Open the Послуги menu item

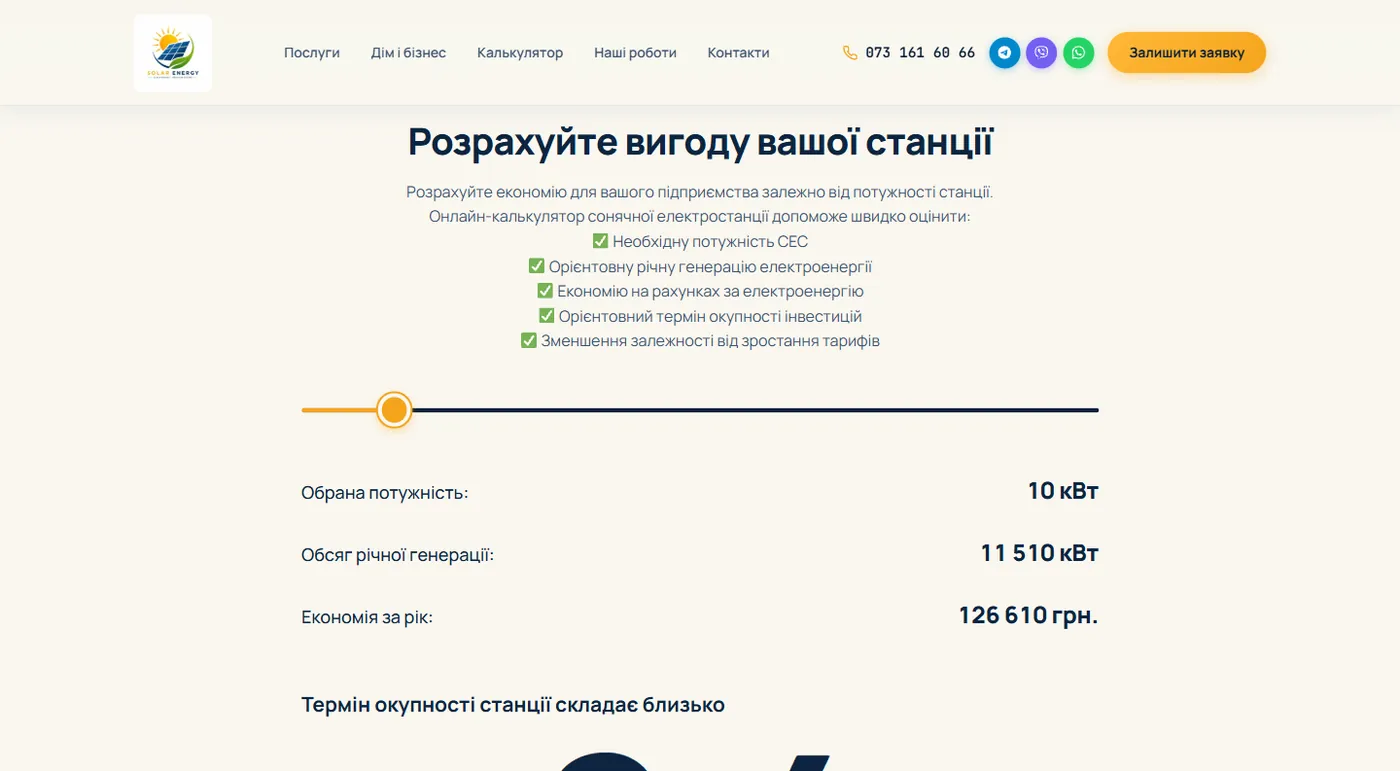point(312,53)
